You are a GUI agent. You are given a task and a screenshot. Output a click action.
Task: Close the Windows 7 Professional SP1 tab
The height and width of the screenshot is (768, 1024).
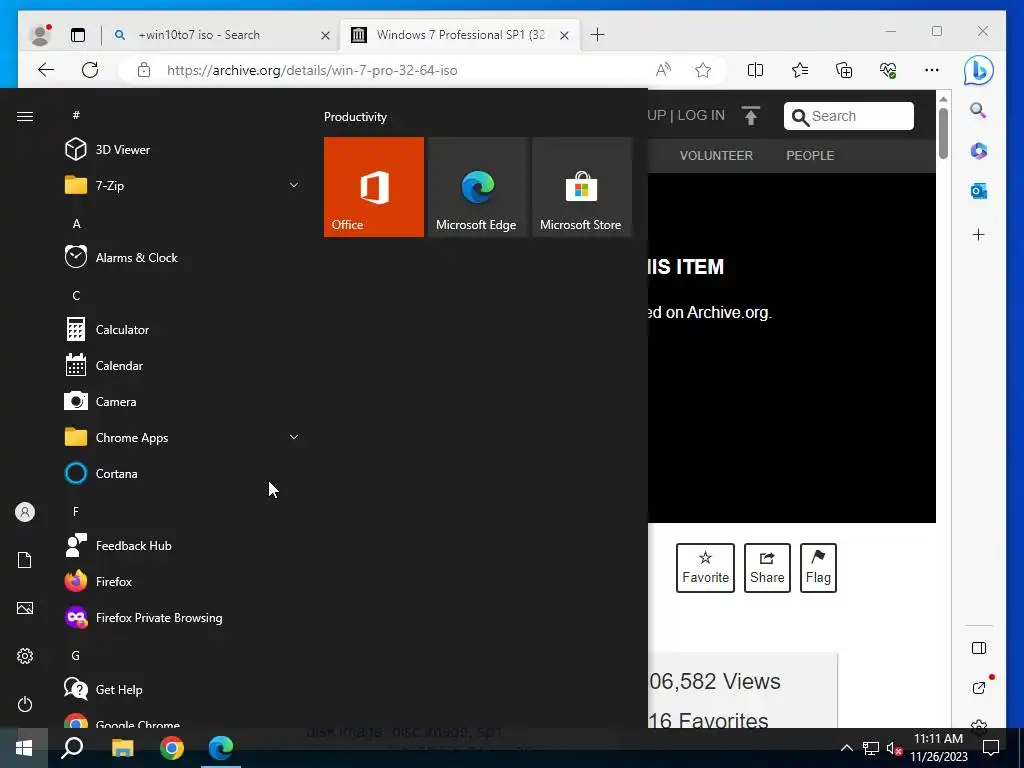tap(565, 35)
